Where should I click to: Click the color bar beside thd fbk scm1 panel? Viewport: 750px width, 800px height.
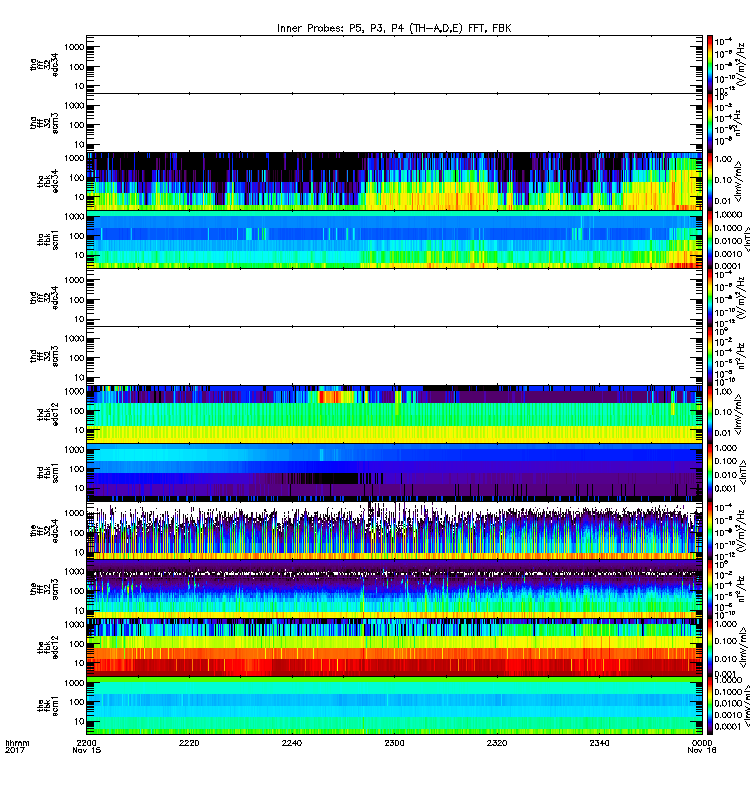[x=709, y=472]
